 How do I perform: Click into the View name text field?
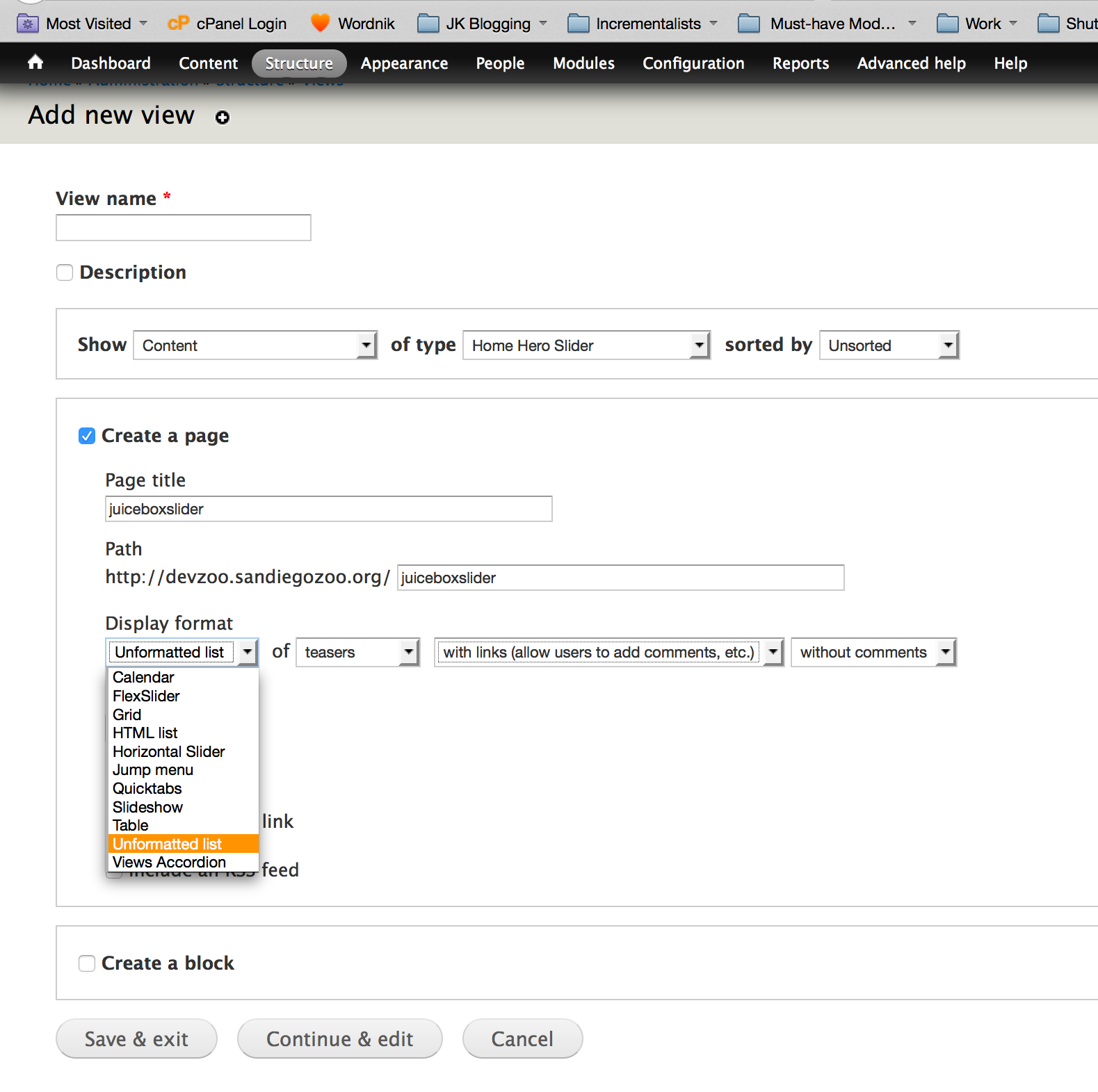tap(184, 228)
